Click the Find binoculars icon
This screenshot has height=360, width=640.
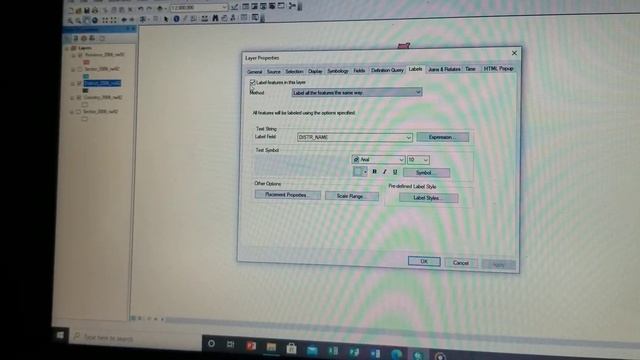point(215,18)
